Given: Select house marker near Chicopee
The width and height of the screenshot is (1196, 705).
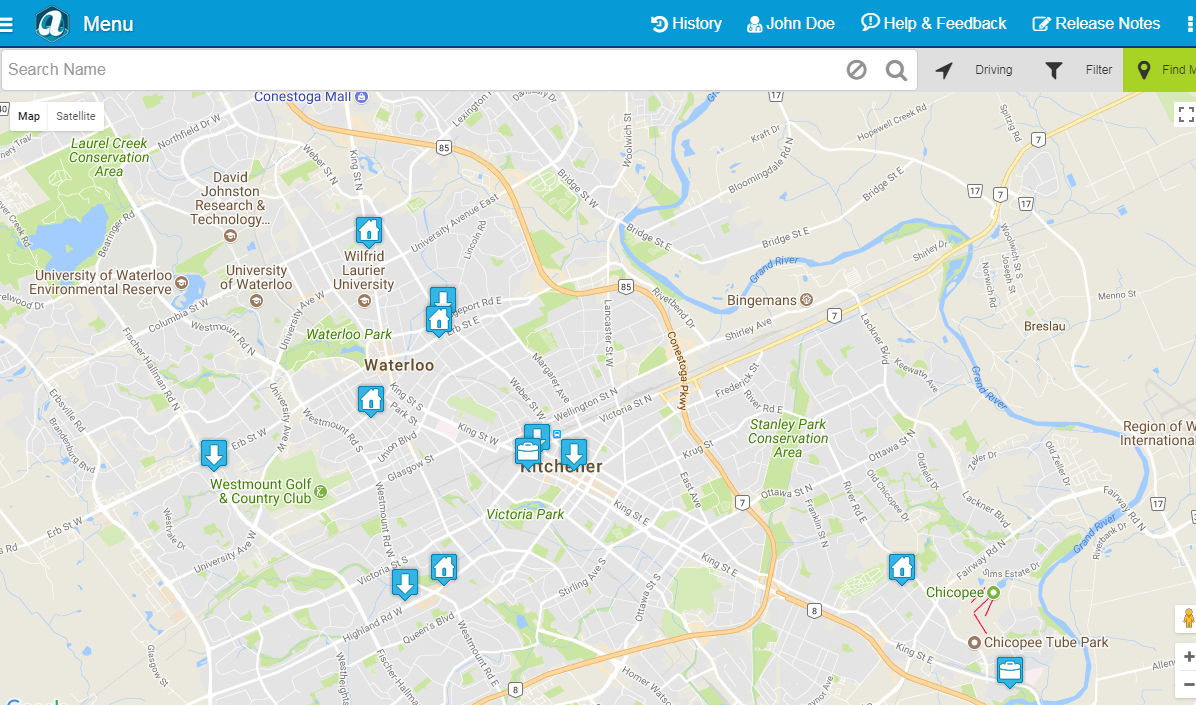Looking at the screenshot, I should 902,568.
